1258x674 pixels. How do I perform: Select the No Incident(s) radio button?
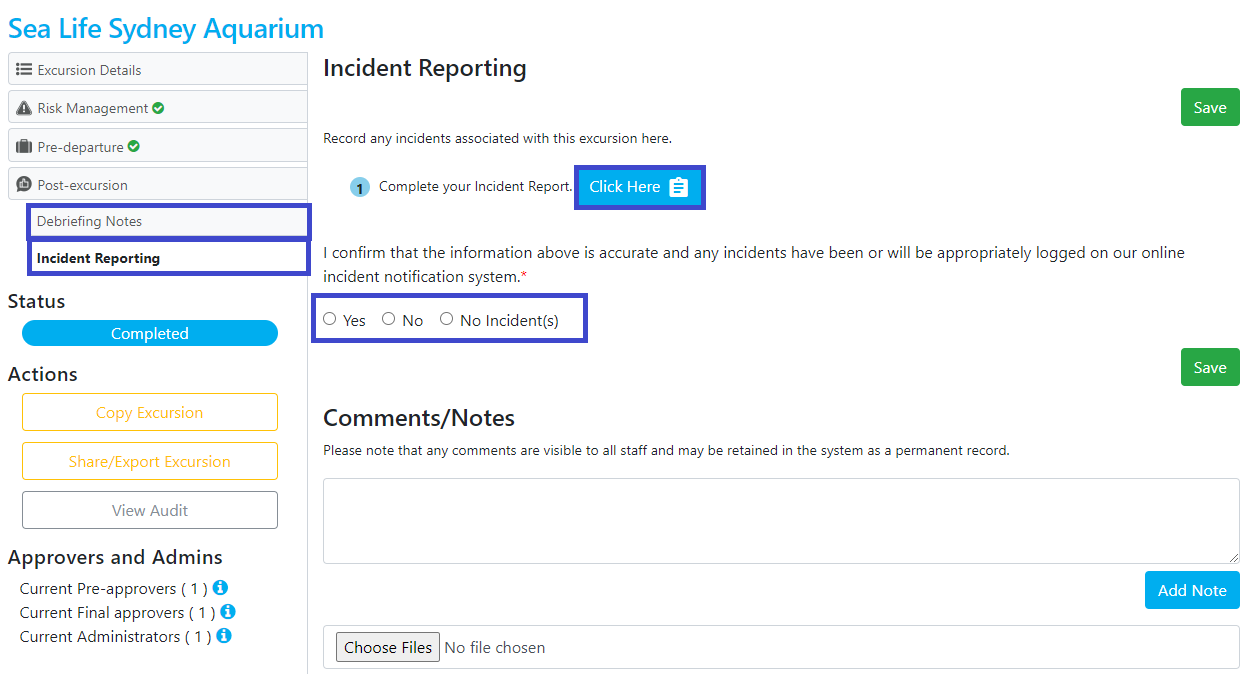coord(447,319)
